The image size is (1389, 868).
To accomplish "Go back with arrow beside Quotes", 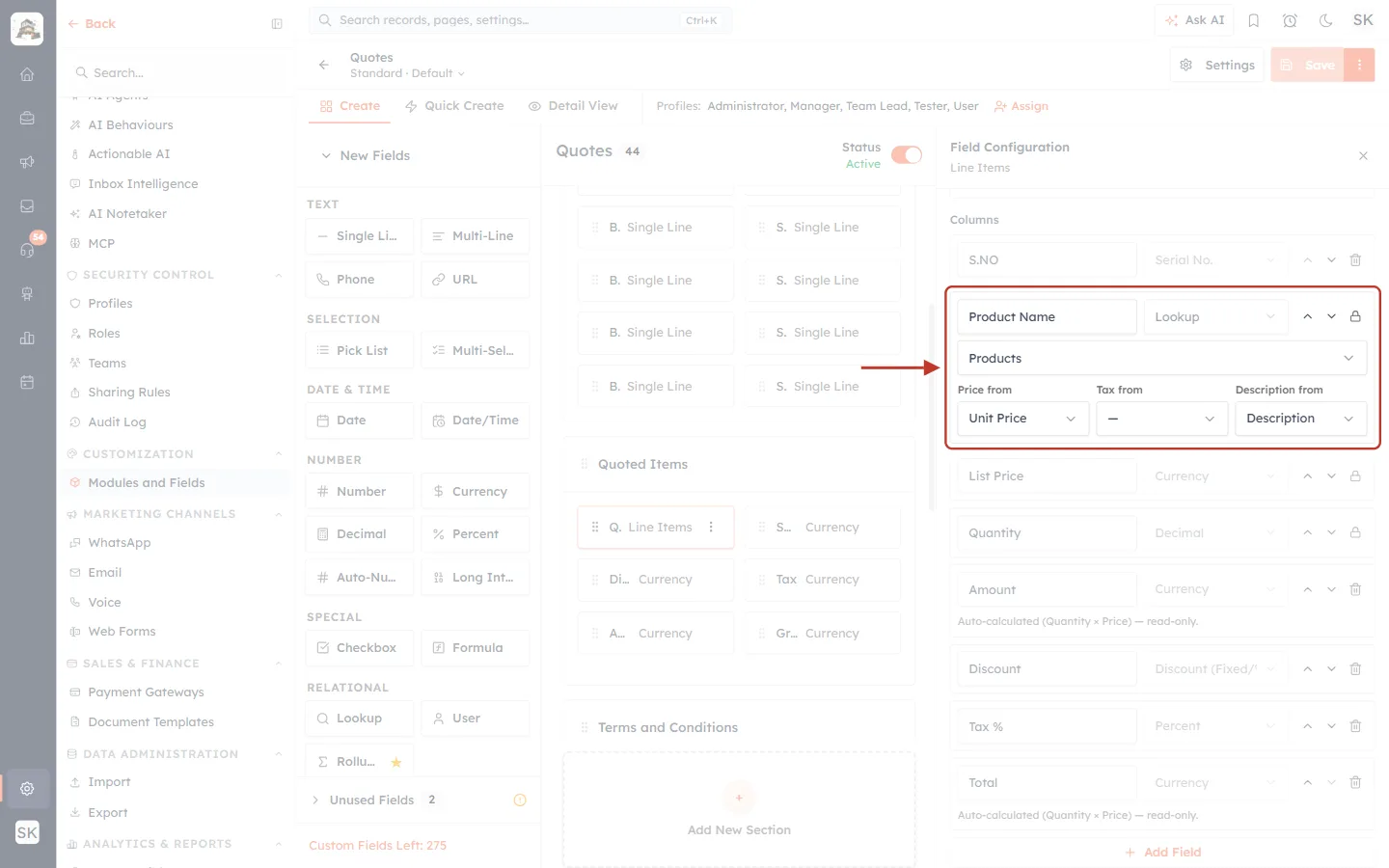I will [324, 65].
